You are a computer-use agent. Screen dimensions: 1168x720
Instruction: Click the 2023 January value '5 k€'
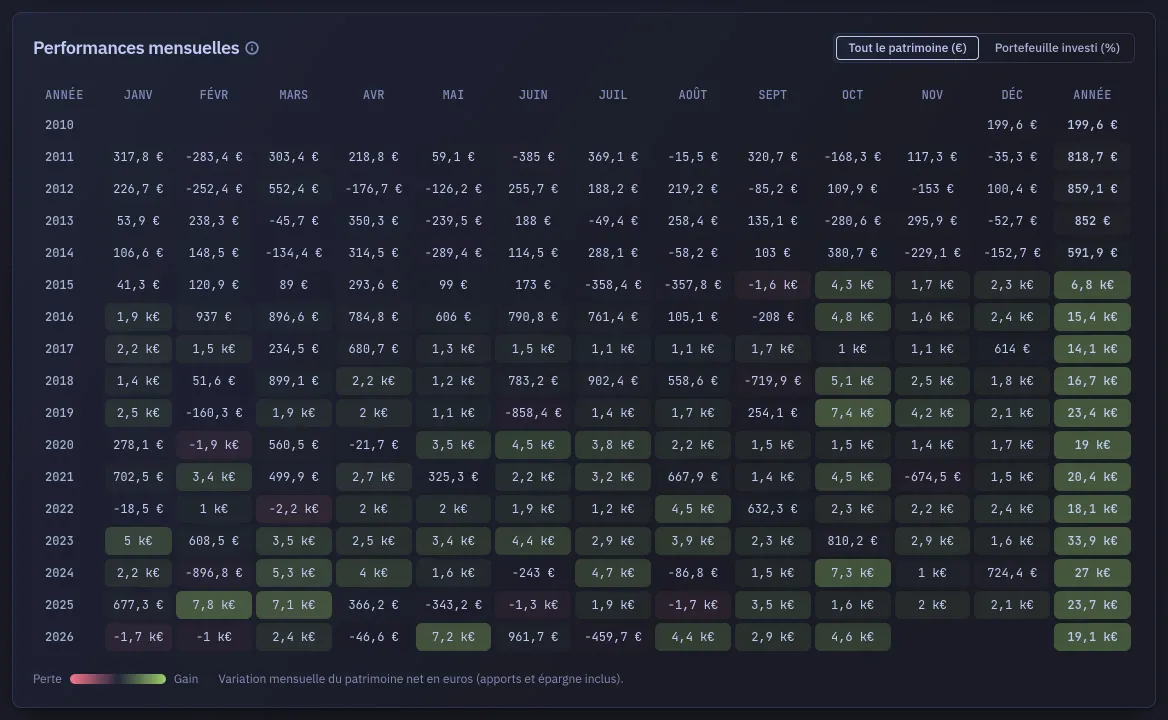(138, 541)
